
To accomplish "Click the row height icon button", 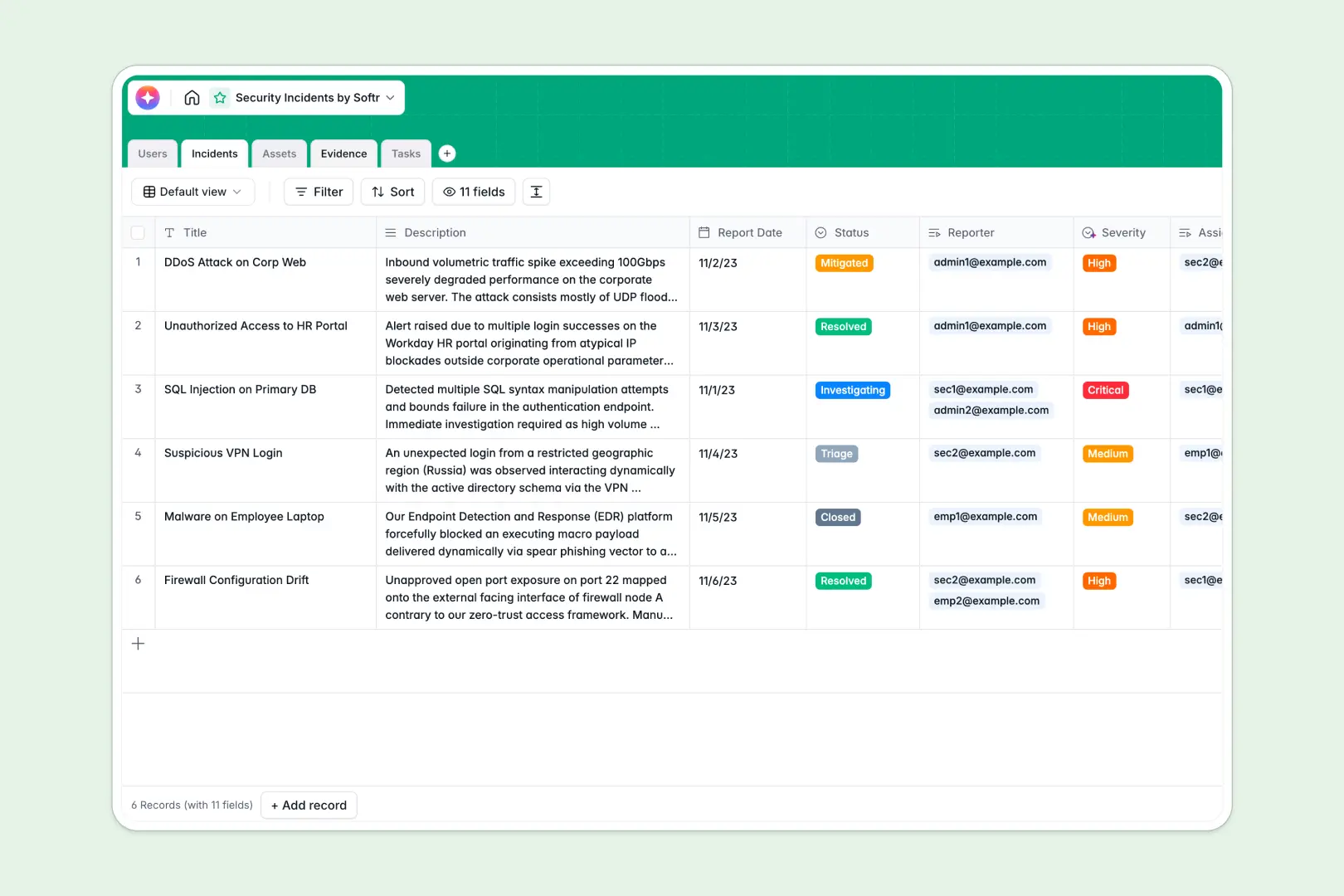I will (x=536, y=192).
